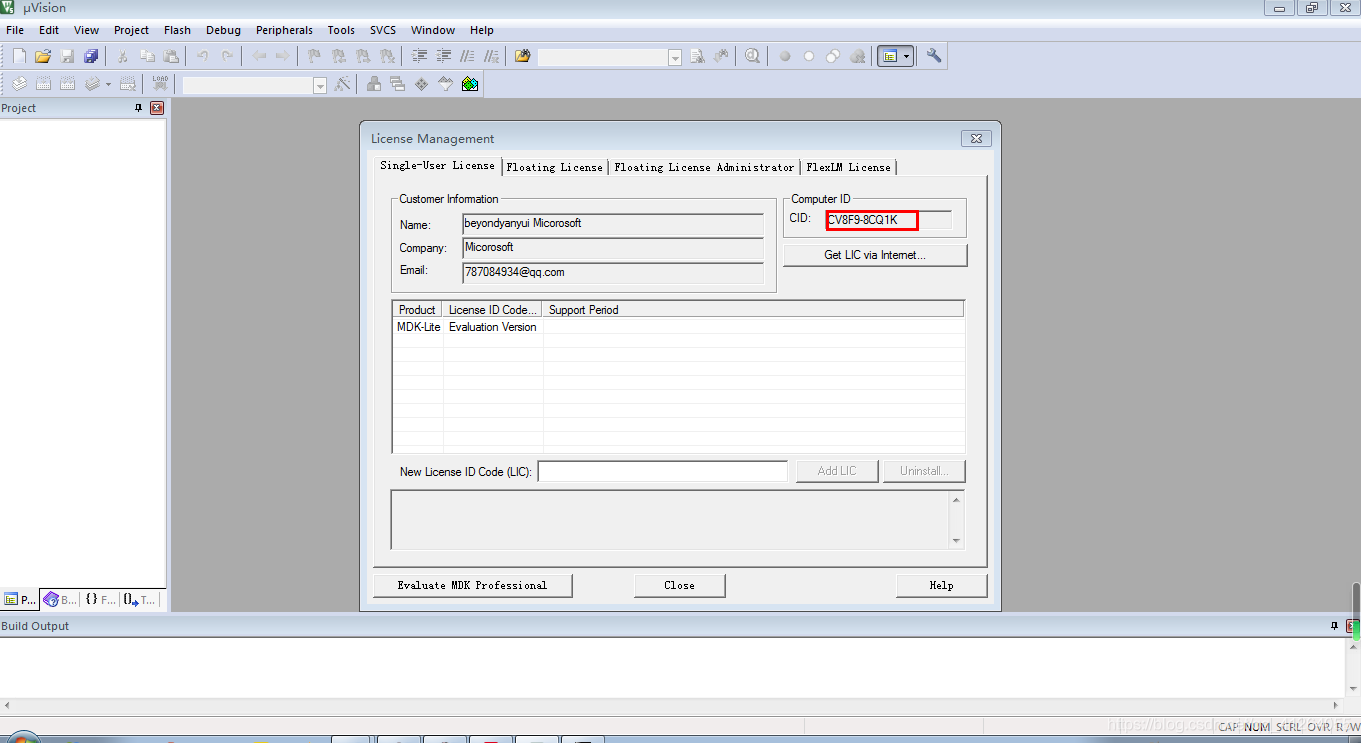Click the Insert Bookmark flag icon
The image size is (1361, 743).
coord(314,56)
